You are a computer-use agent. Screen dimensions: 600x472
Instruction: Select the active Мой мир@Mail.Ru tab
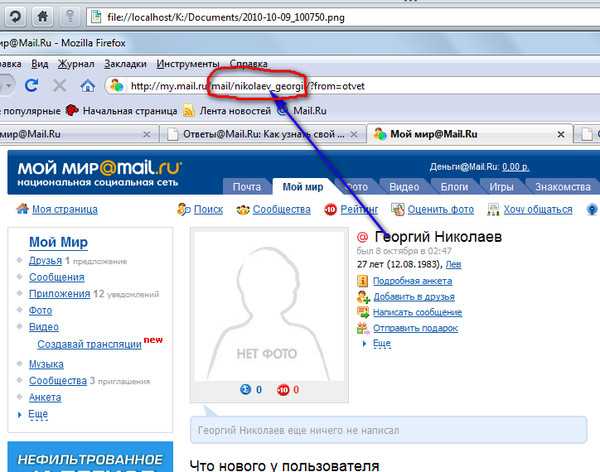[x=470, y=134]
